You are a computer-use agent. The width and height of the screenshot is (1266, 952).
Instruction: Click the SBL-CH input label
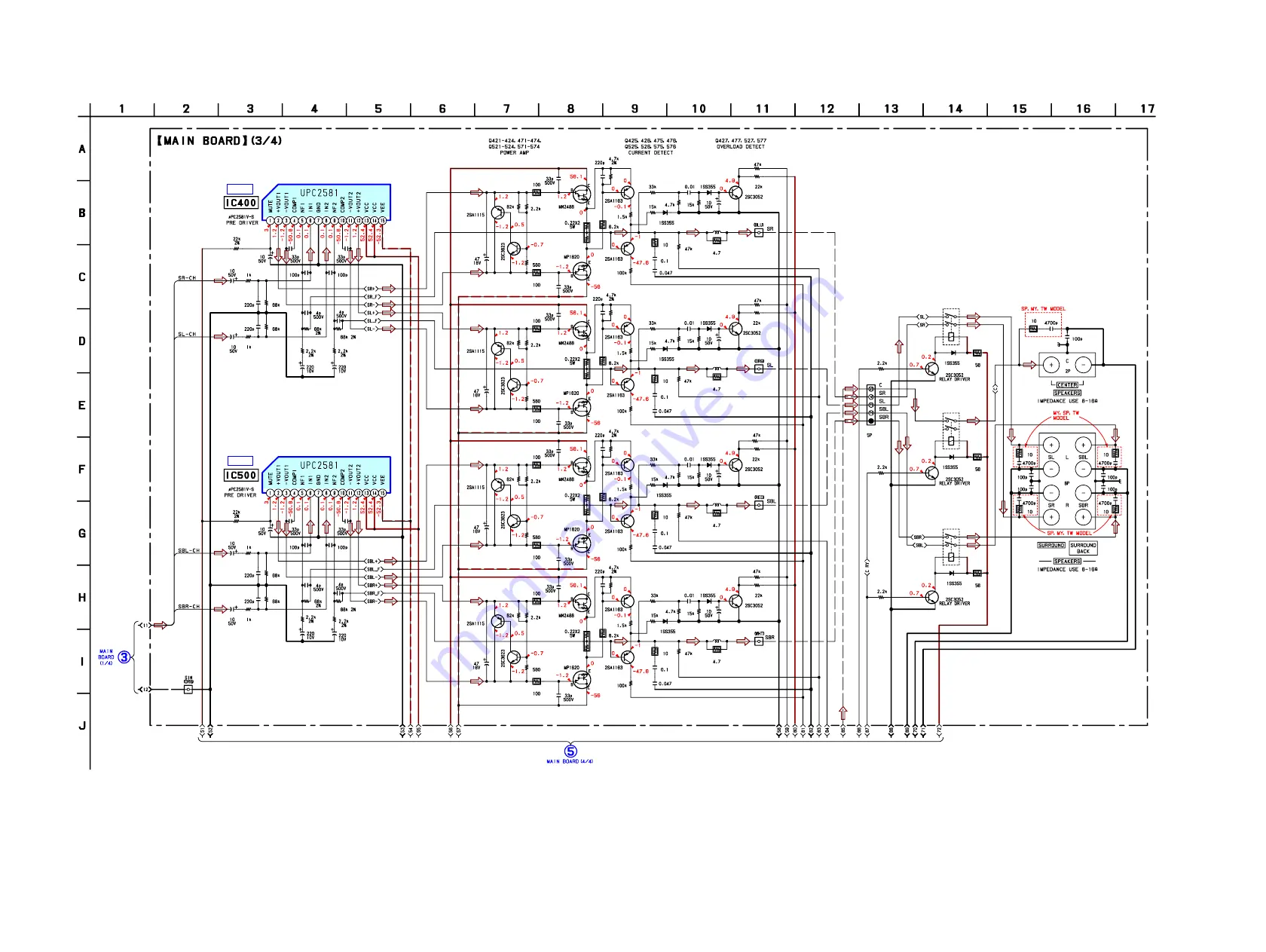[x=188, y=550]
